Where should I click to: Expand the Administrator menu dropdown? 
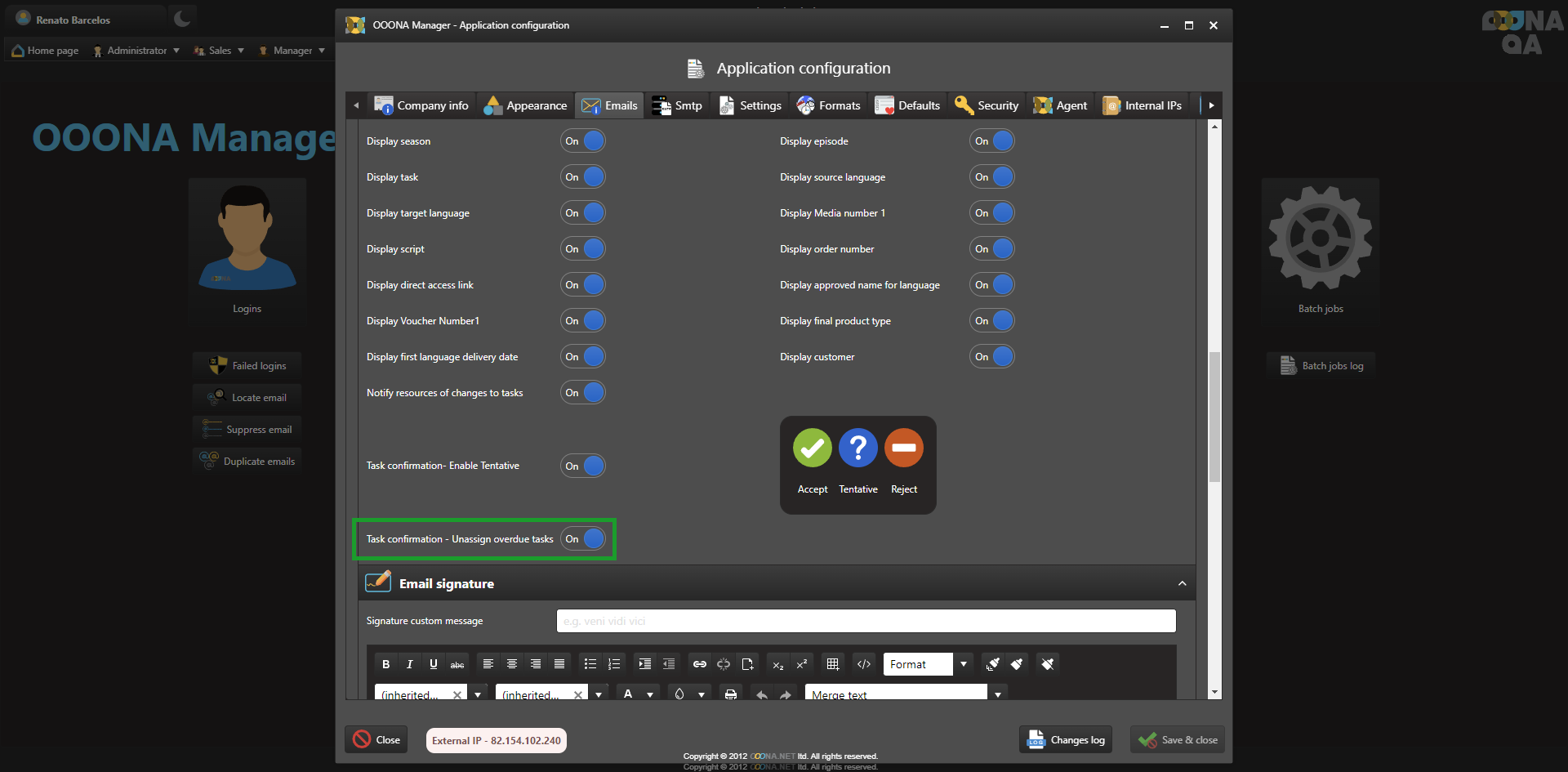click(x=137, y=51)
